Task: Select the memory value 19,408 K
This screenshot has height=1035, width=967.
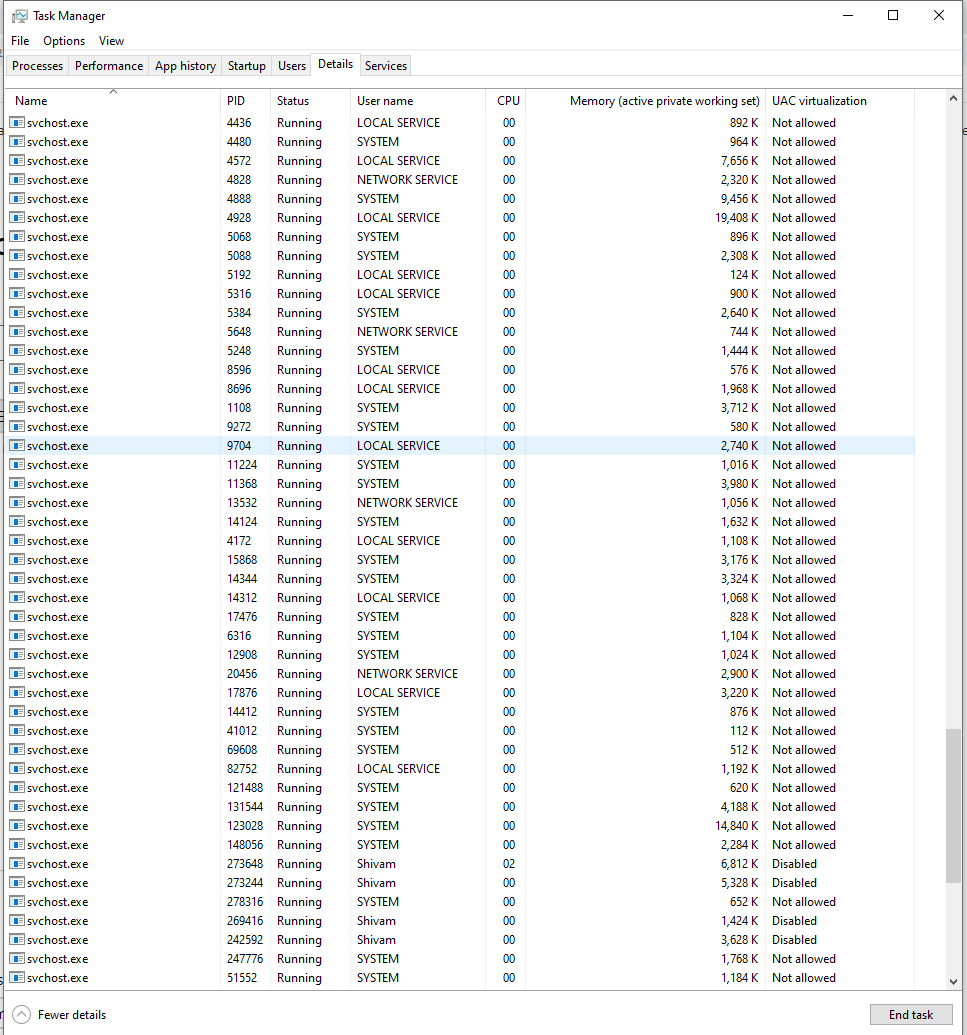Action: coord(737,218)
